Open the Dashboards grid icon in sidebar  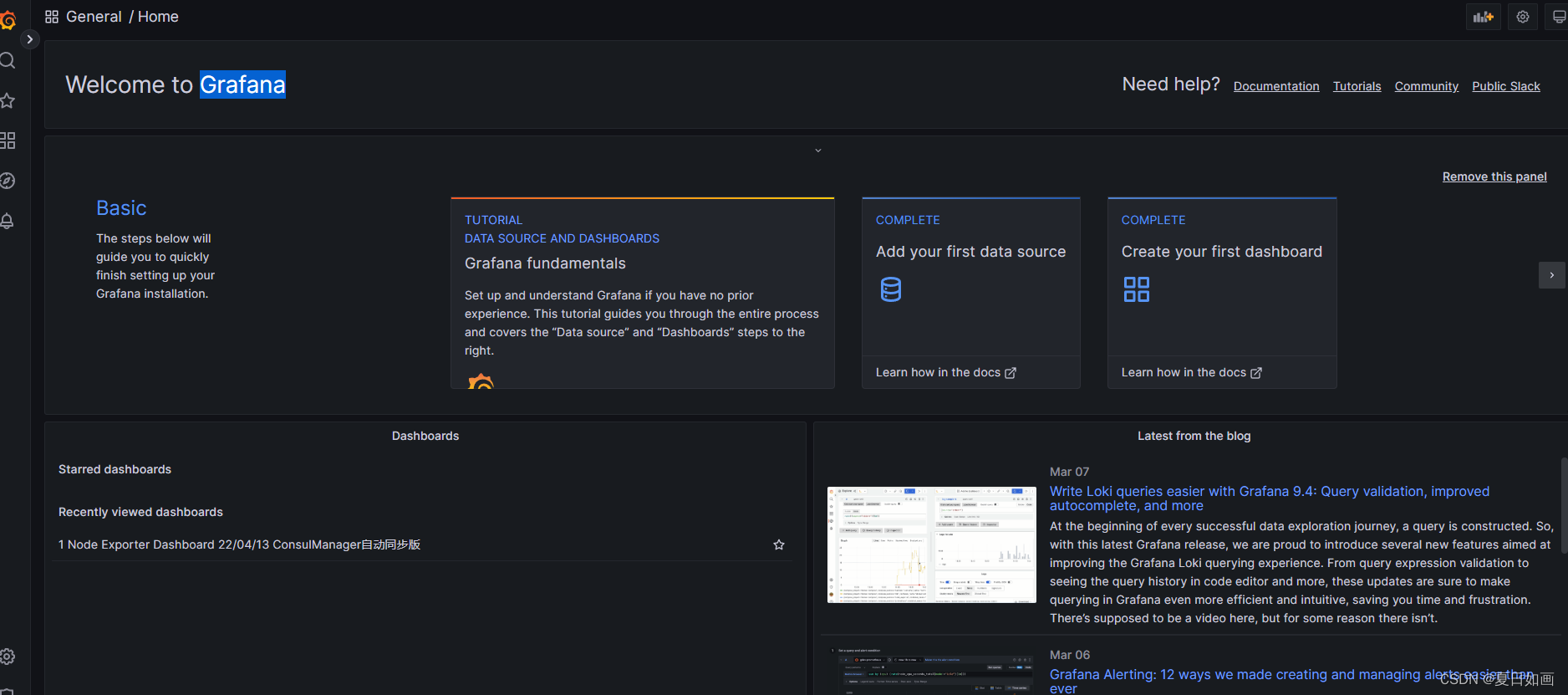point(8,141)
